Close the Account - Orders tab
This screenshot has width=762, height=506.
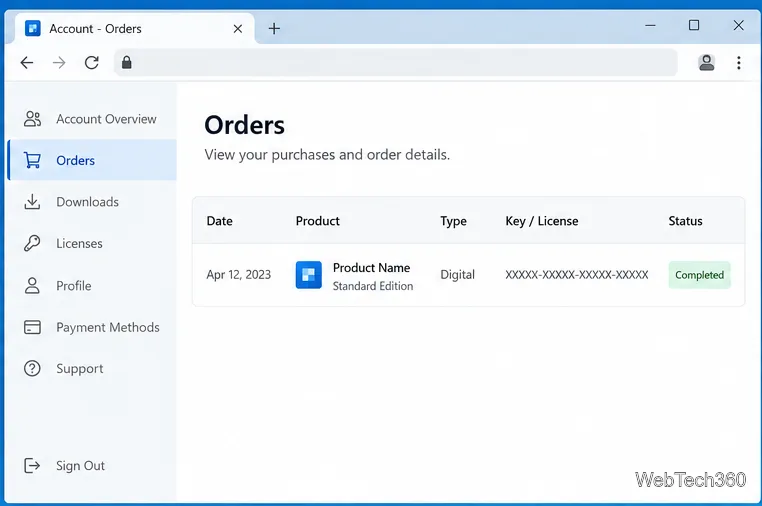click(x=238, y=29)
